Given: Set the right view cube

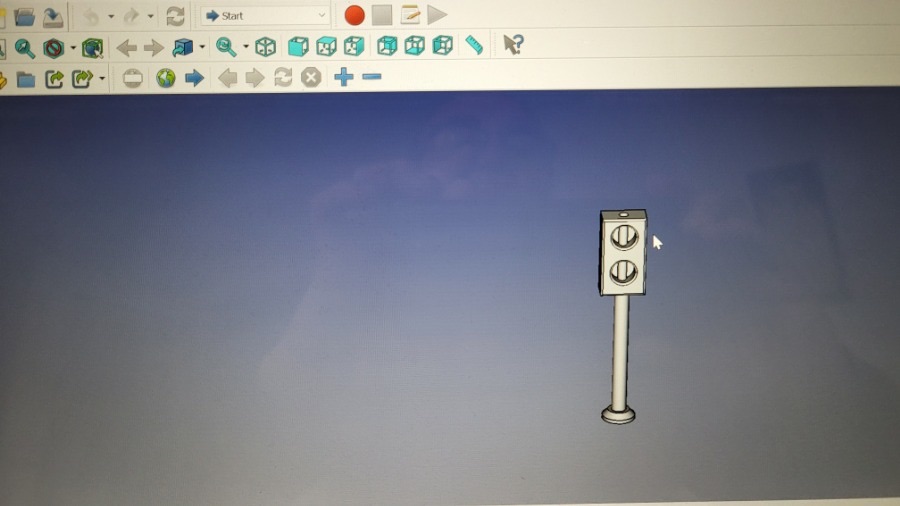Looking at the screenshot, I should click(x=354, y=46).
